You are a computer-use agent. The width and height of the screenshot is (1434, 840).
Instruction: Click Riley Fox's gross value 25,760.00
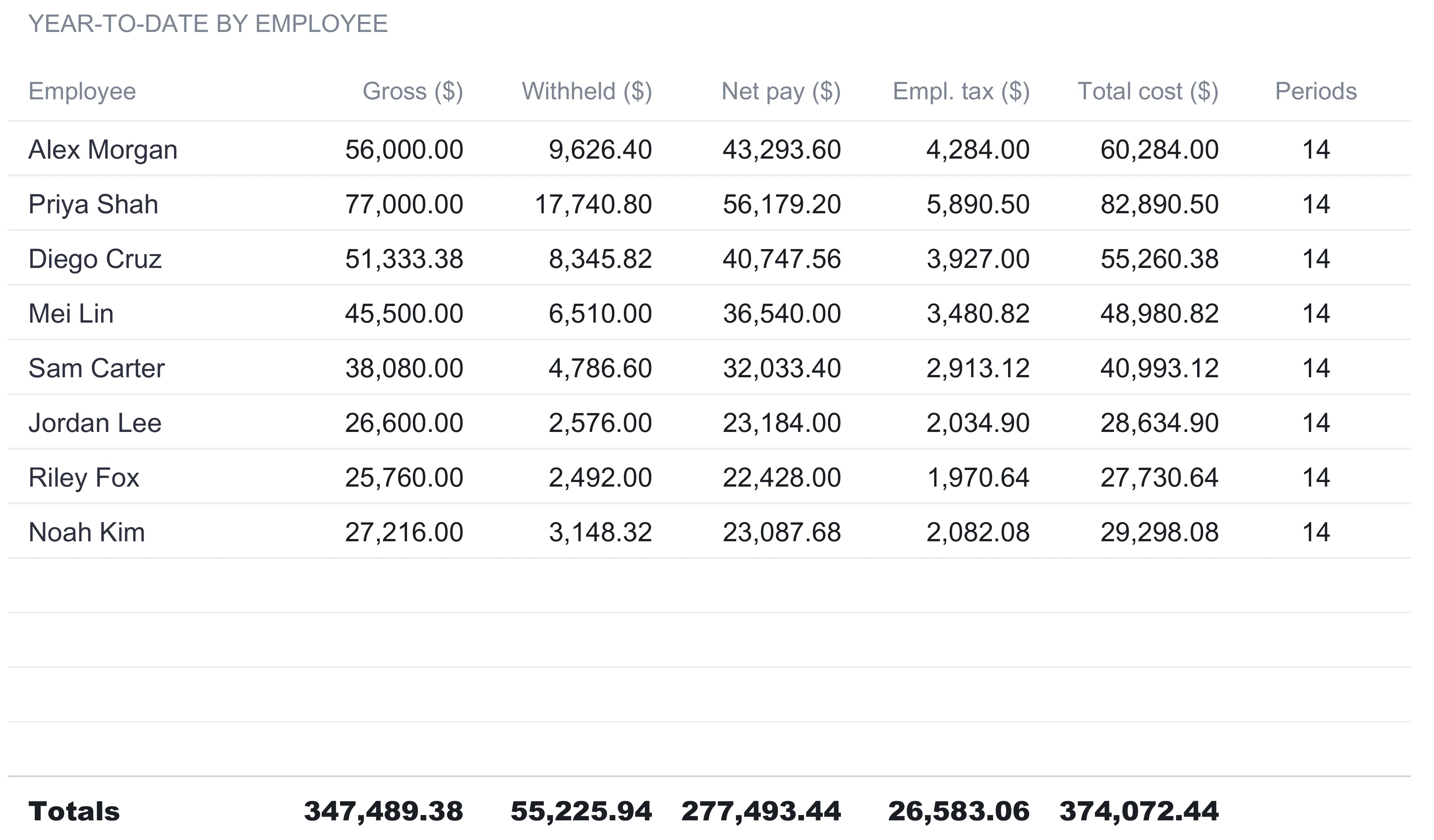point(405,478)
